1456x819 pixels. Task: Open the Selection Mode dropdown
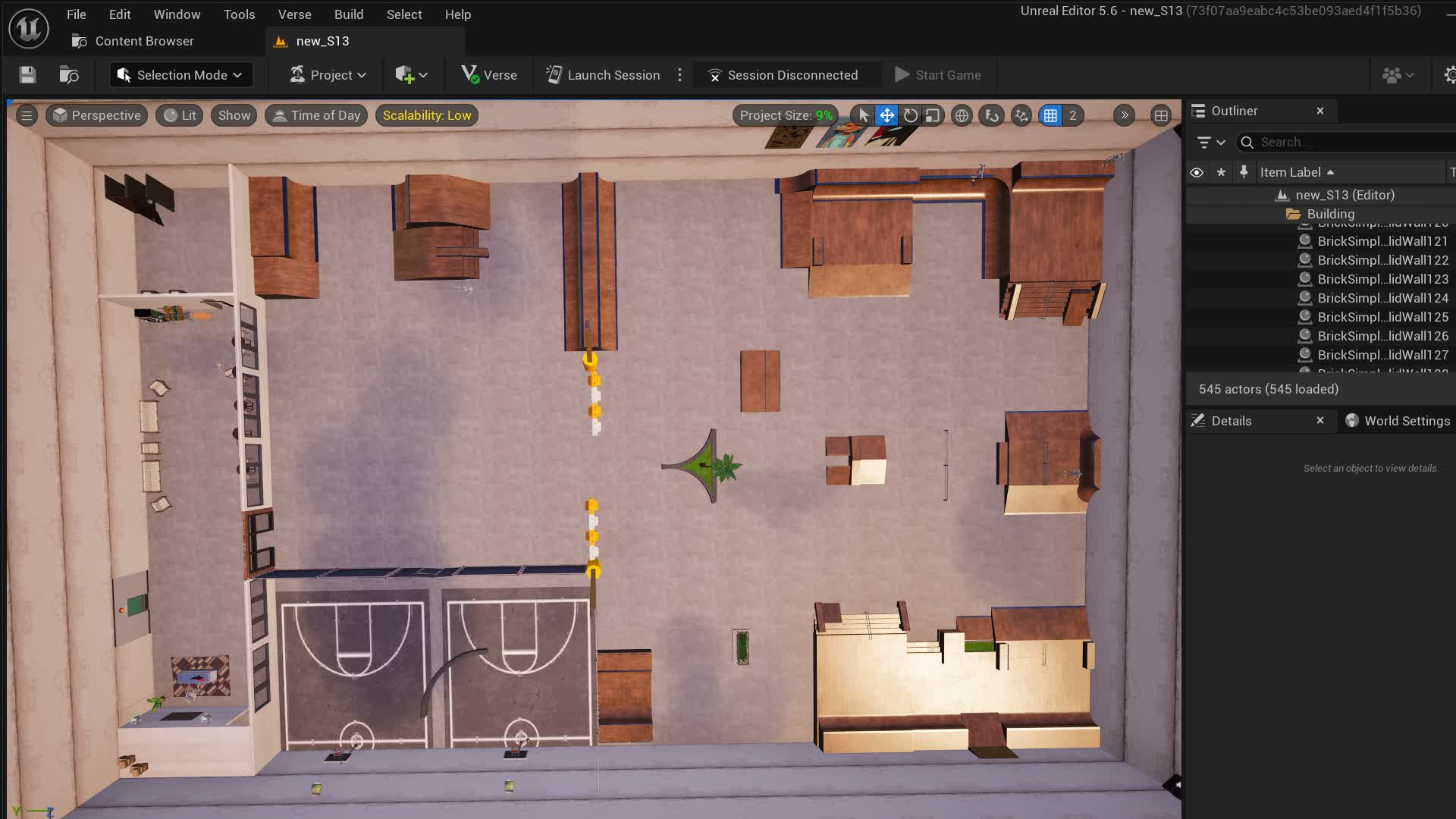pyautogui.click(x=180, y=74)
